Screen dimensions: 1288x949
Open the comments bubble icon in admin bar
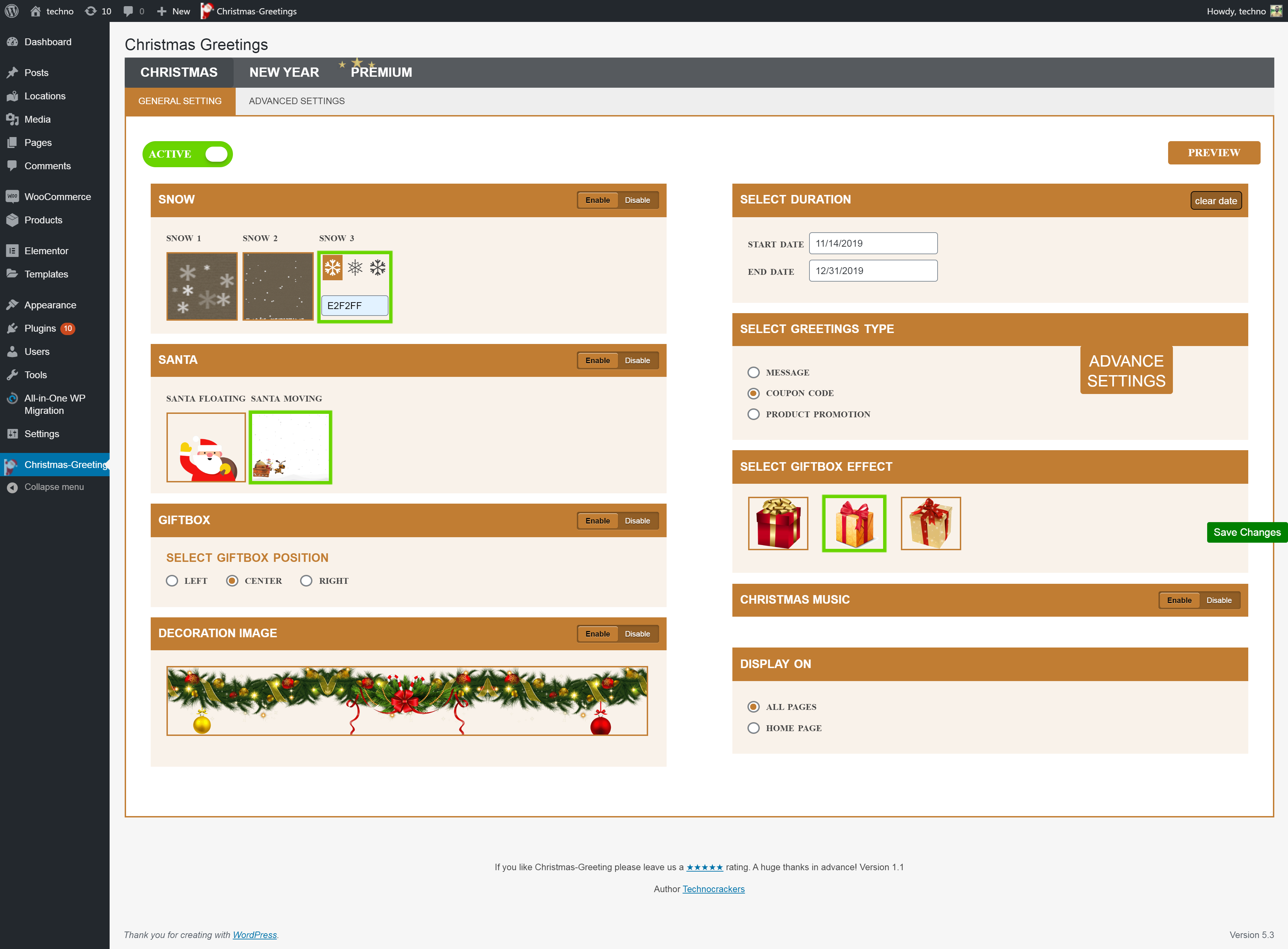click(x=128, y=11)
